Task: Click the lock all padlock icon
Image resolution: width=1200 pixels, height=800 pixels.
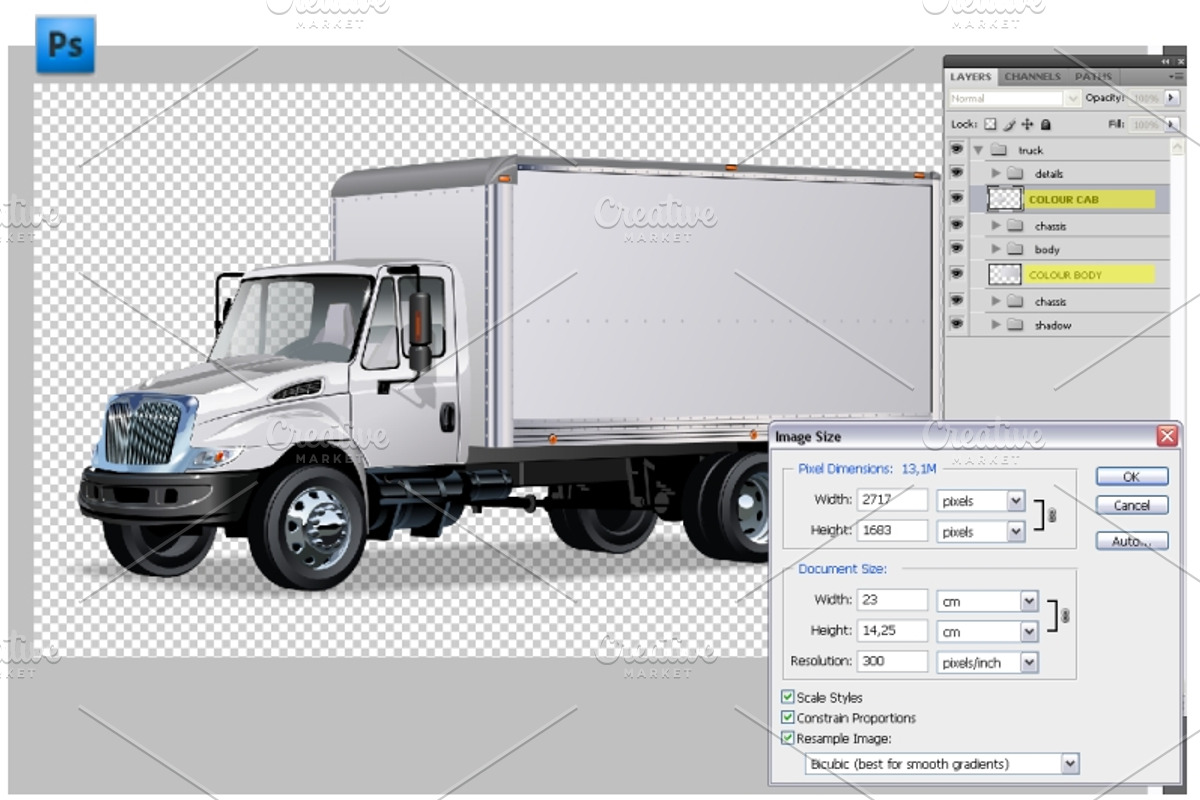Action: pyautogui.click(x=1045, y=125)
